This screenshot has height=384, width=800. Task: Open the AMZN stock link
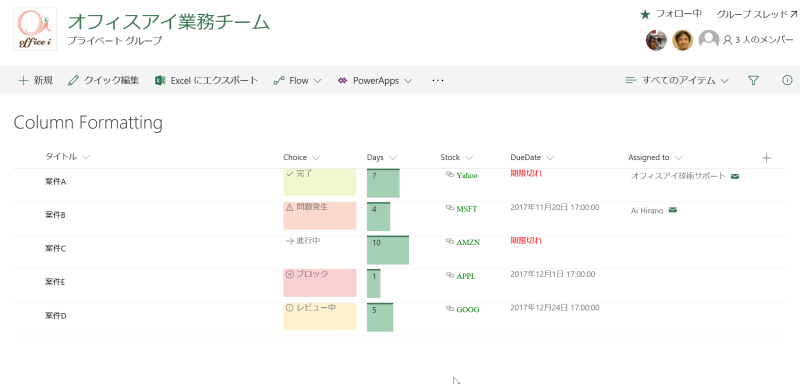pos(468,243)
